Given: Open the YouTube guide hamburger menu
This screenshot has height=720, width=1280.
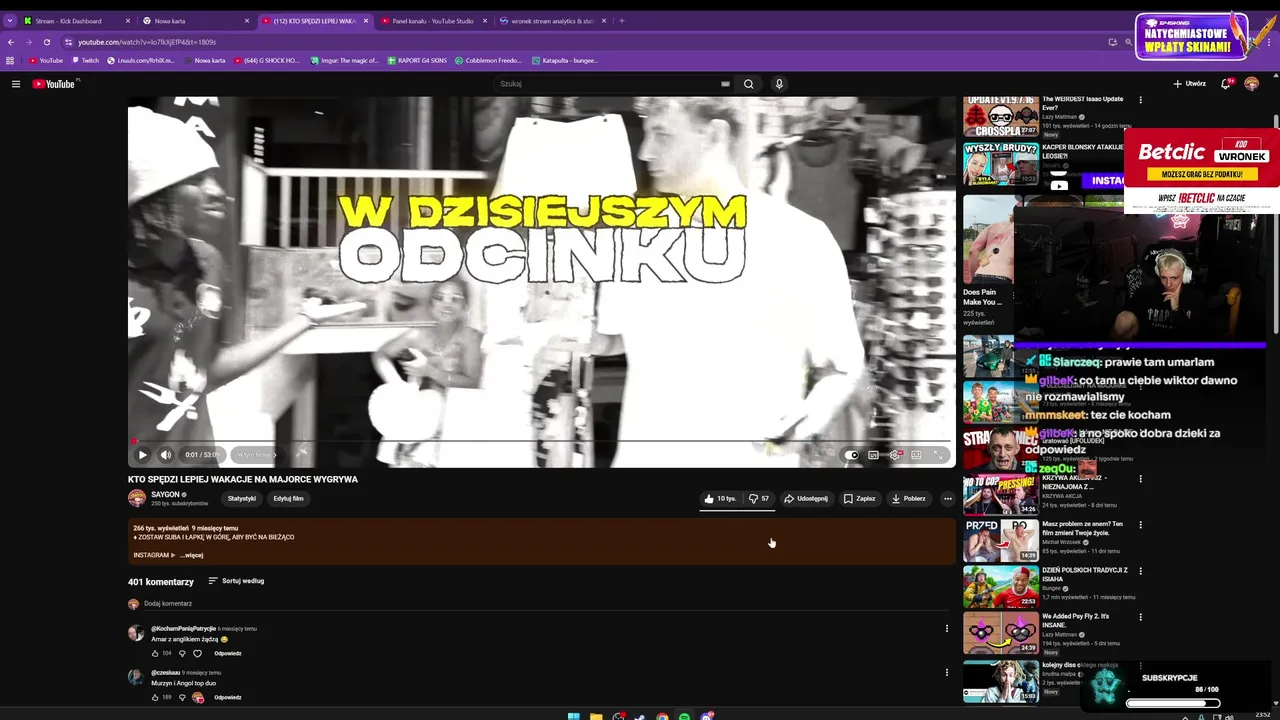Looking at the screenshot, I should [16, 84].
